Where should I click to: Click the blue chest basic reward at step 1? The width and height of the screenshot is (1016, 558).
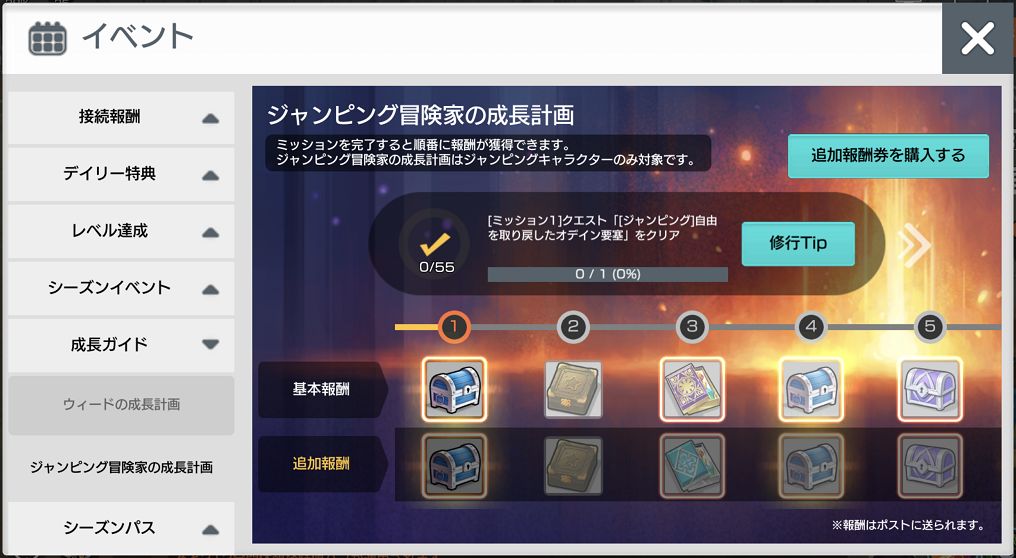tap(454, 389)
